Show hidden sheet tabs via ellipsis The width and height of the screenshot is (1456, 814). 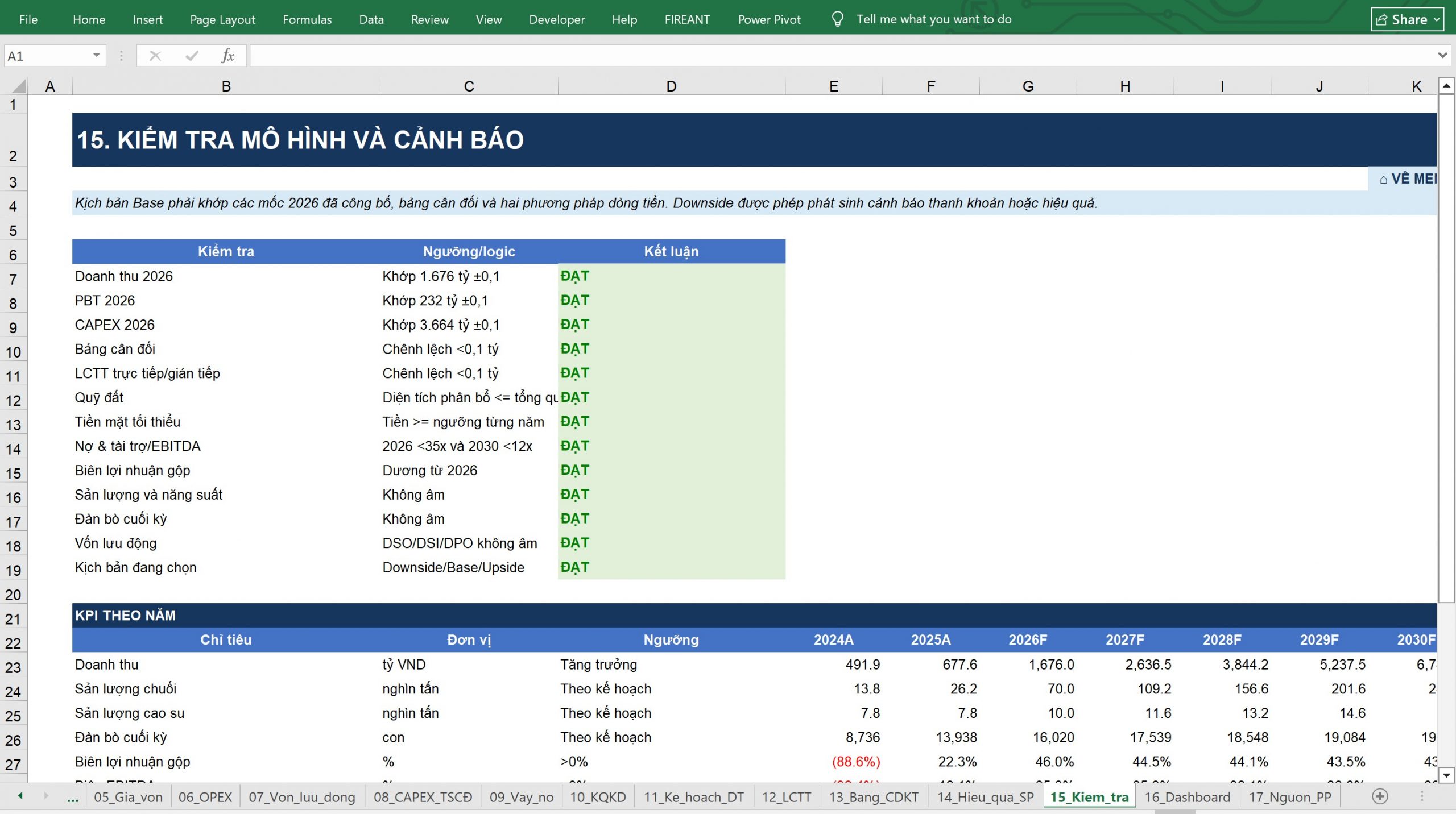pos(73,798)
